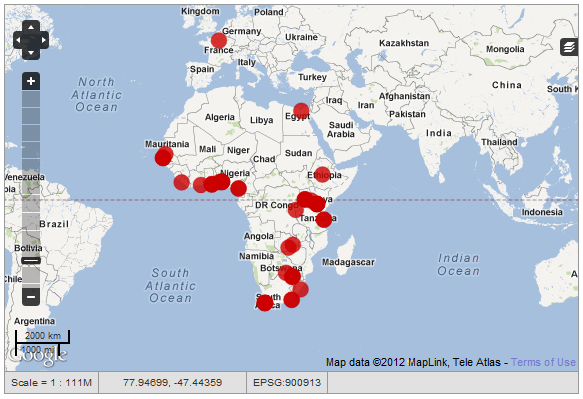Pan the map down with arrow
Viewport: 583px width, 399px height.
point(31,52)
